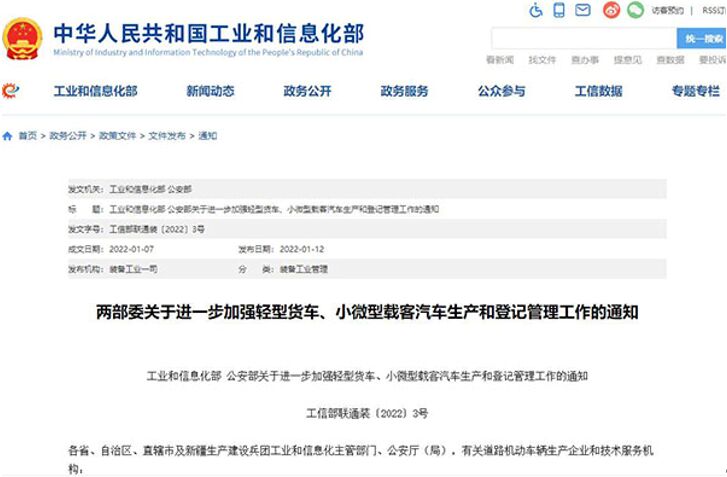Viewport: 727px width, 477px height.
Task: Open the 专题专栏 navigation menu
Action: pyautogui.click(x=696, y=91)
